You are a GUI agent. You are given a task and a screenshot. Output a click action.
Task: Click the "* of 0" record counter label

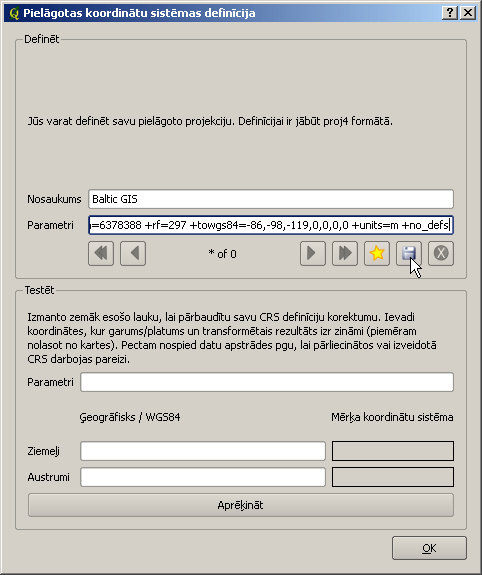tap(222, 254)
